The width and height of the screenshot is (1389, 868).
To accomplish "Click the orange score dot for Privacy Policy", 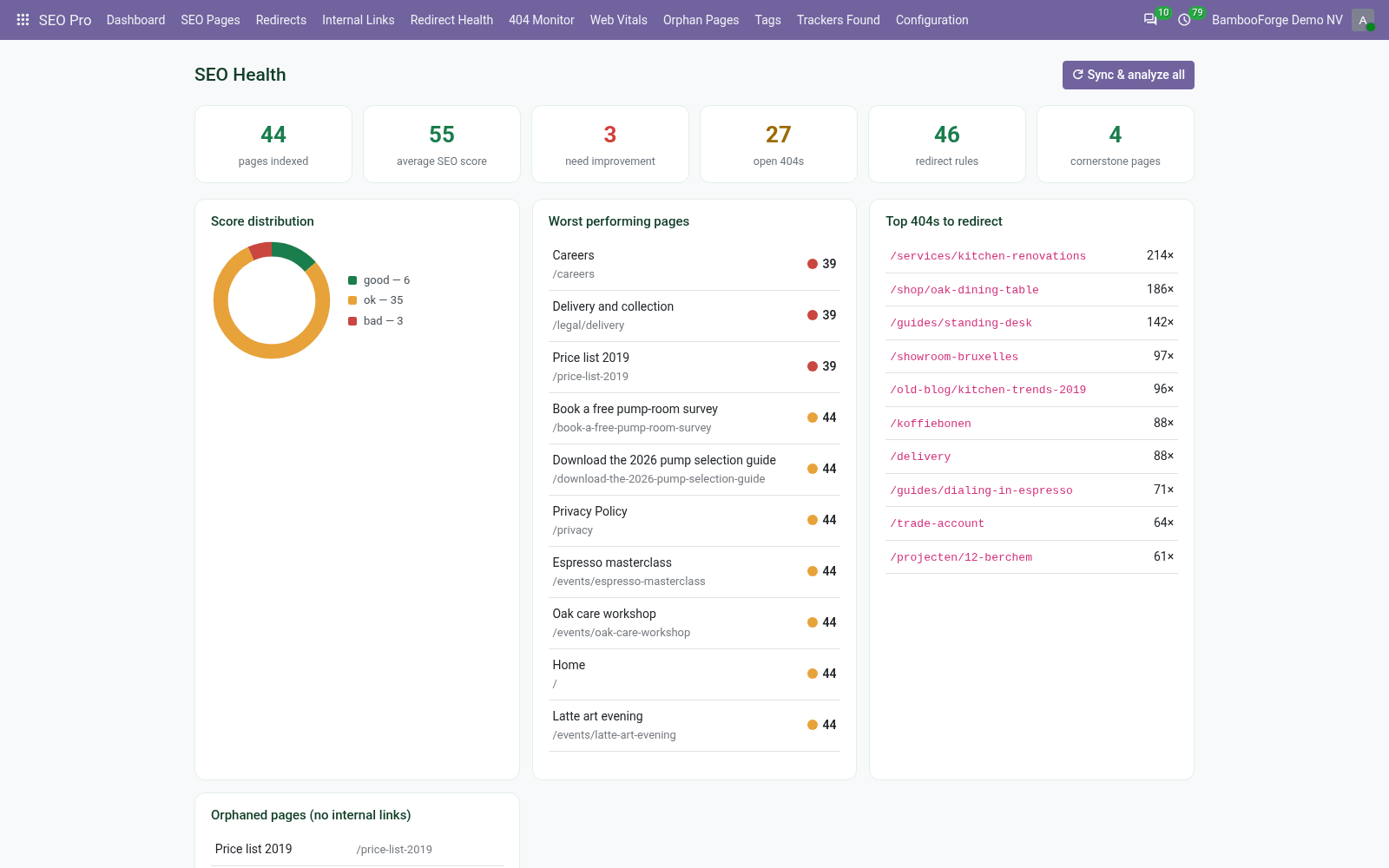I will point(813,520).
